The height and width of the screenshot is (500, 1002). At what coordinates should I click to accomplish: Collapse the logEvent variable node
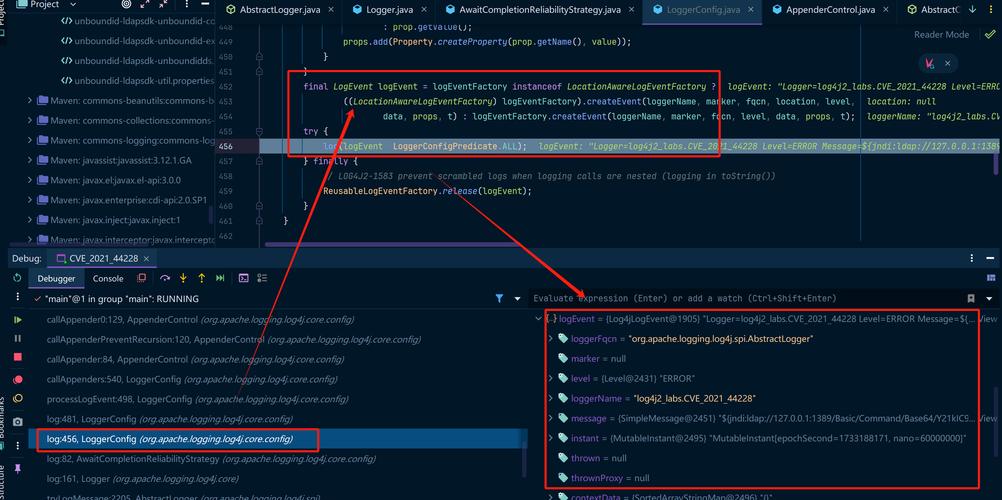[538, 318]
